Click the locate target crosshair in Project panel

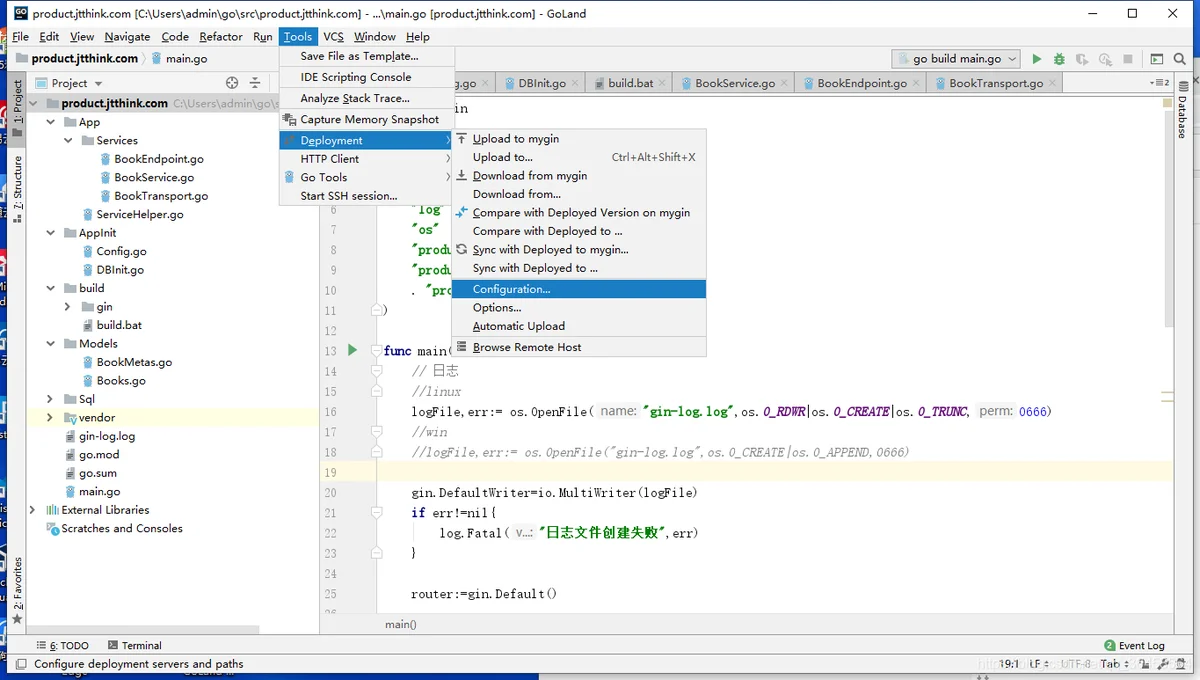click(232, 83)
